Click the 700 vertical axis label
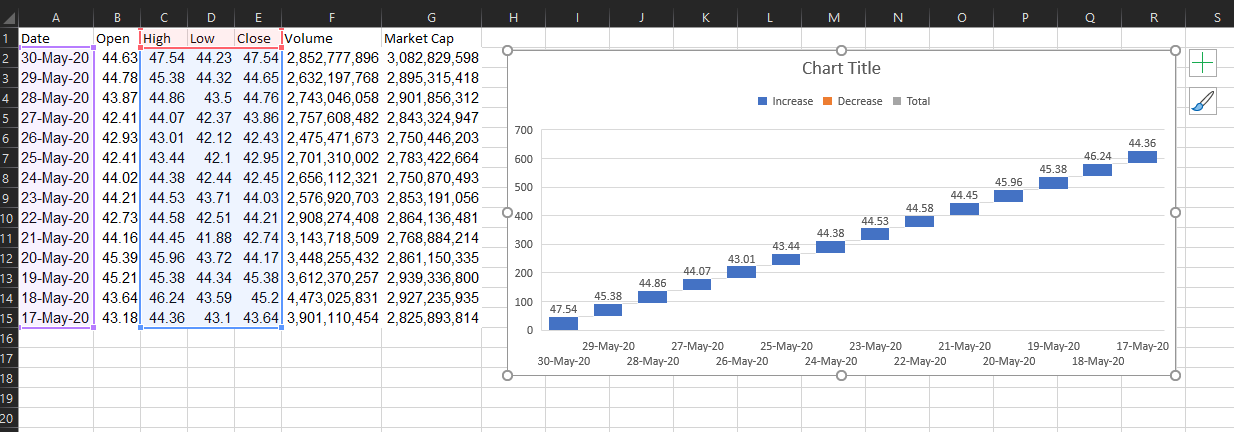This screenshot has width=1234, height=432. (x=525, y=130)
